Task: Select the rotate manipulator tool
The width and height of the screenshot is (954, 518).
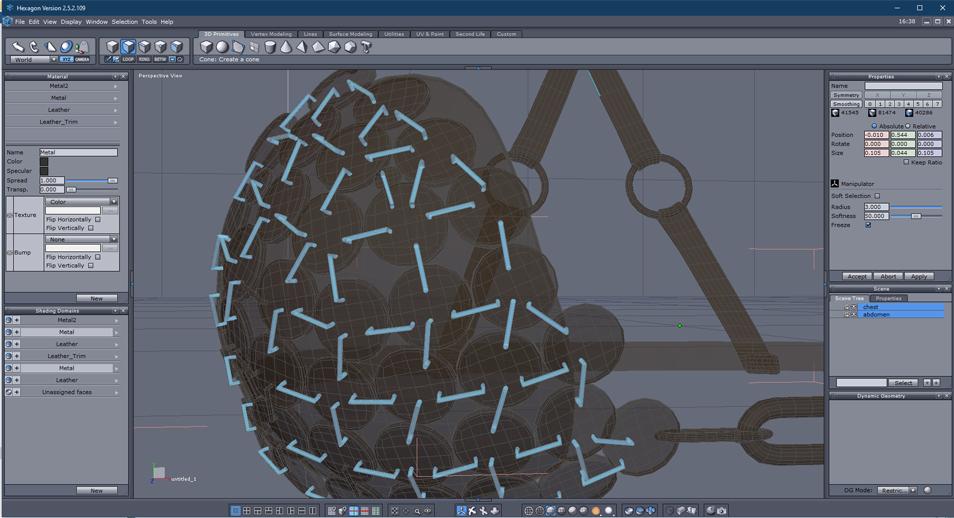Action: pyautogui.click(x=35, y=47)
